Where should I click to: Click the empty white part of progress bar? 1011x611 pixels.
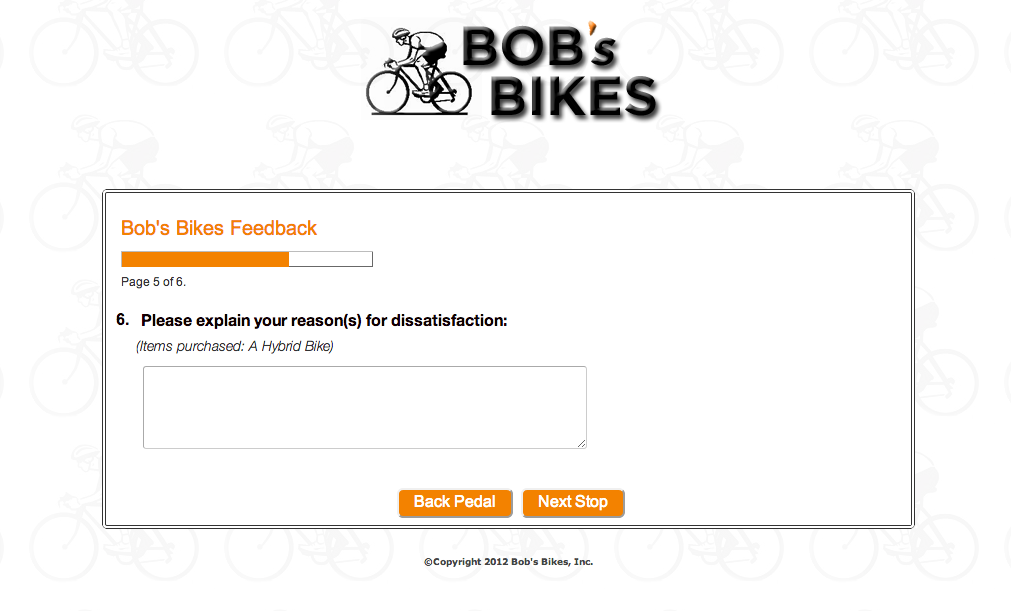pos(331,259)
